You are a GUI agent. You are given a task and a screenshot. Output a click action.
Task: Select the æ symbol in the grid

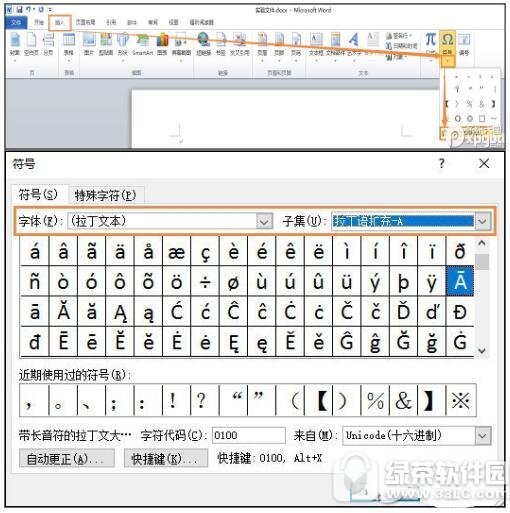177,251
